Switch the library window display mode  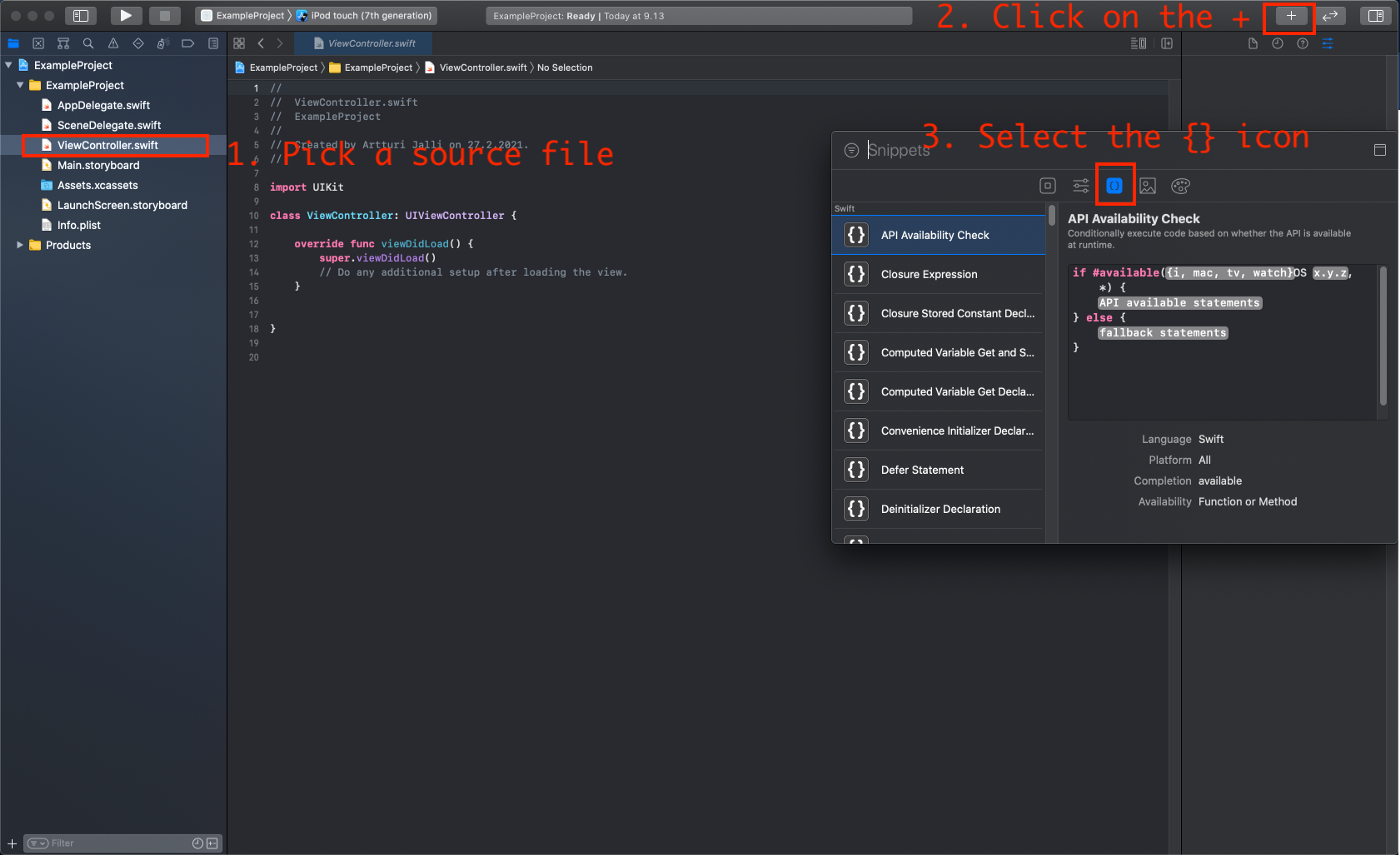[x=1380, y=150]
